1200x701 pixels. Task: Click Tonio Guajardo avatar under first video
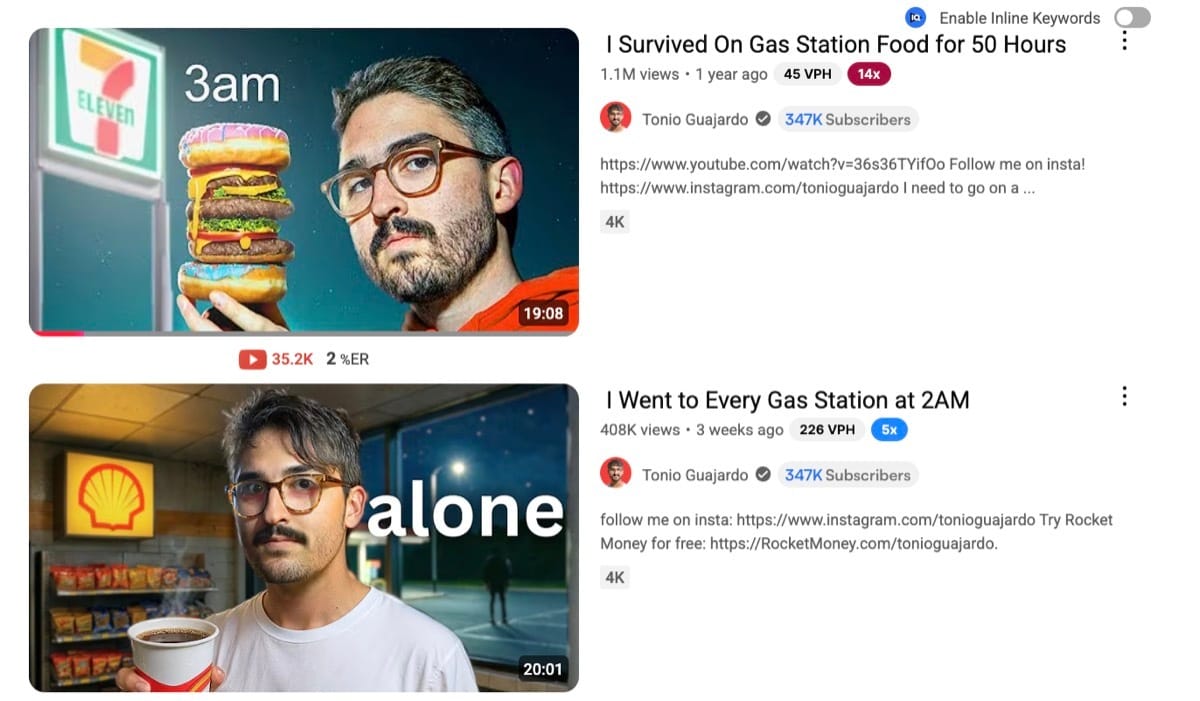(616, 118)
